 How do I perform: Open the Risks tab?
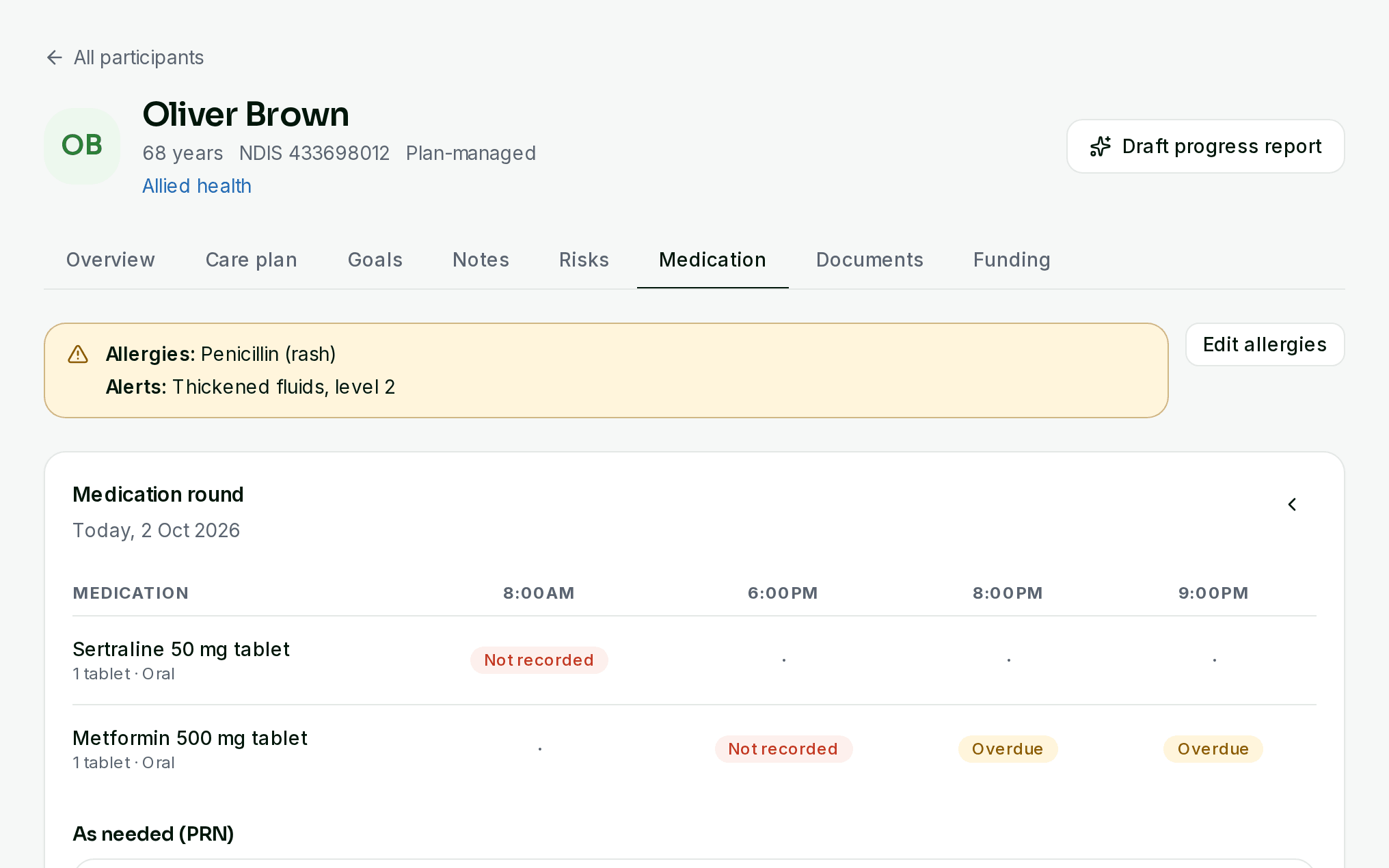584,260
